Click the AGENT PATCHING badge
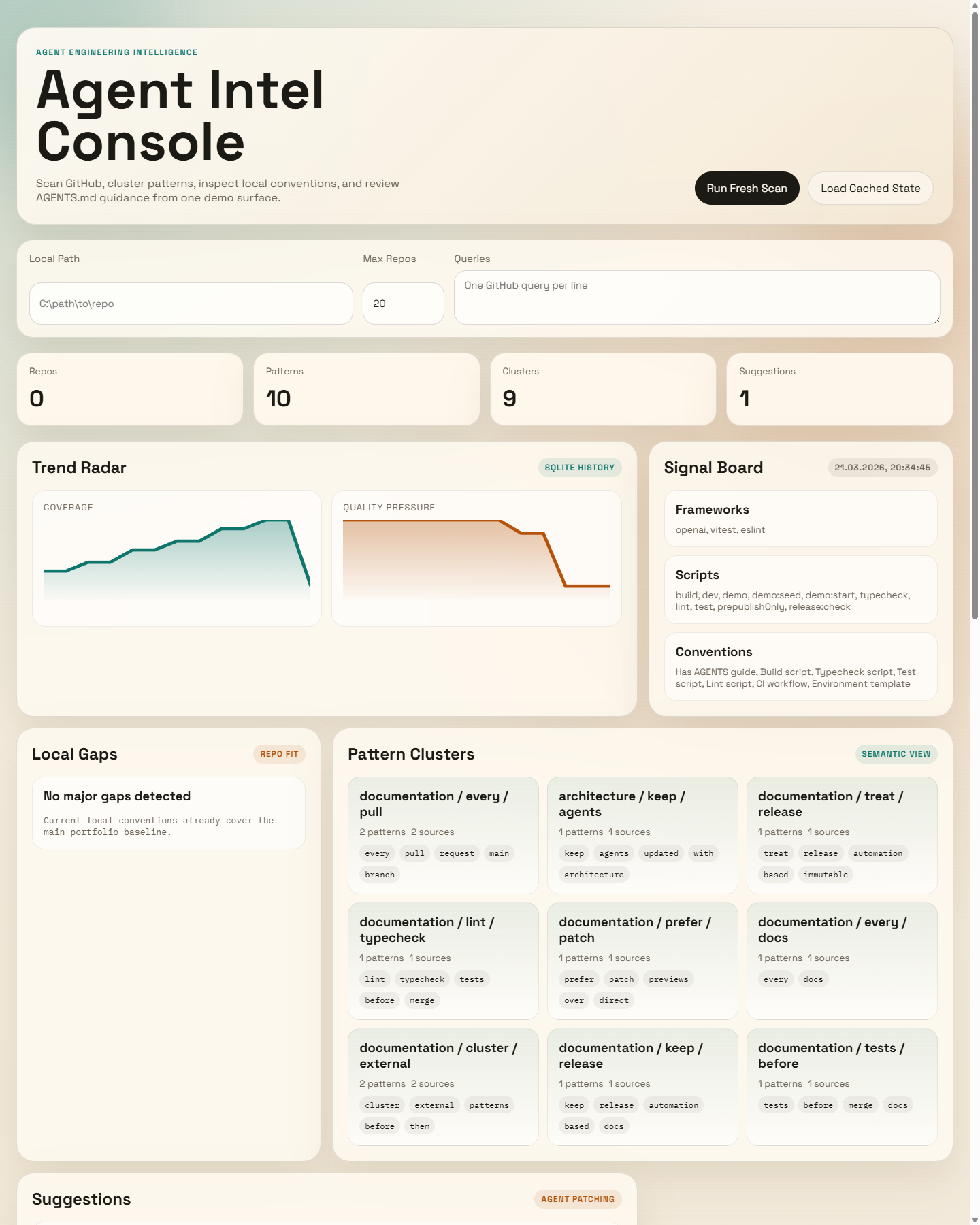Viewport: 980px width, 1225px height. [x=578, y=1199]
